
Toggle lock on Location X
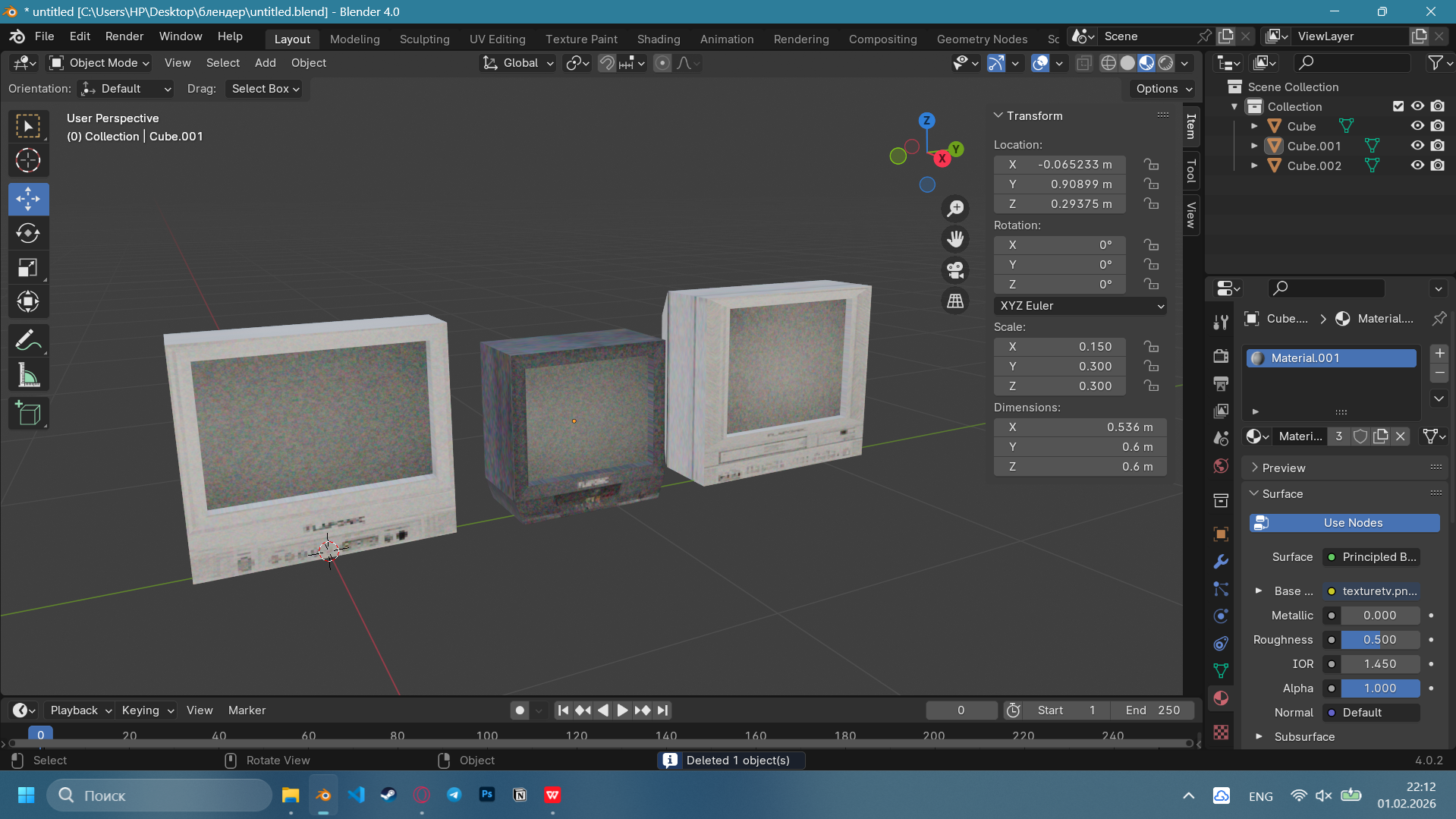1152,165
